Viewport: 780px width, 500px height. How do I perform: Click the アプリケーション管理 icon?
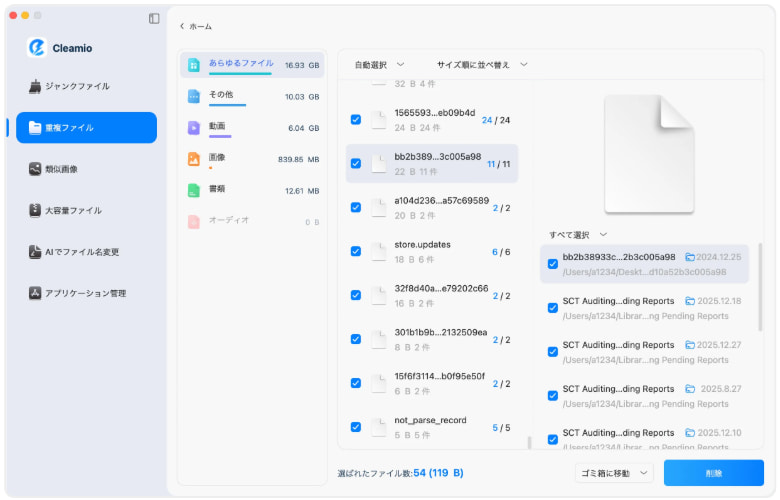pyautogui.click(x=35, y=293)
